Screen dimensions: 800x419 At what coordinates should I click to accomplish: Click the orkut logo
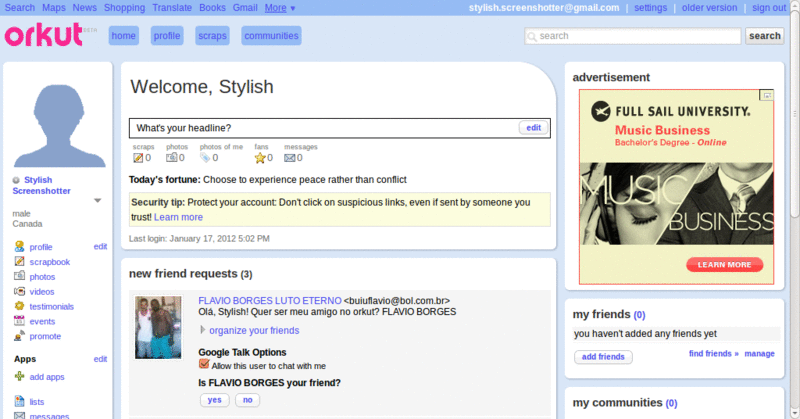43,35
